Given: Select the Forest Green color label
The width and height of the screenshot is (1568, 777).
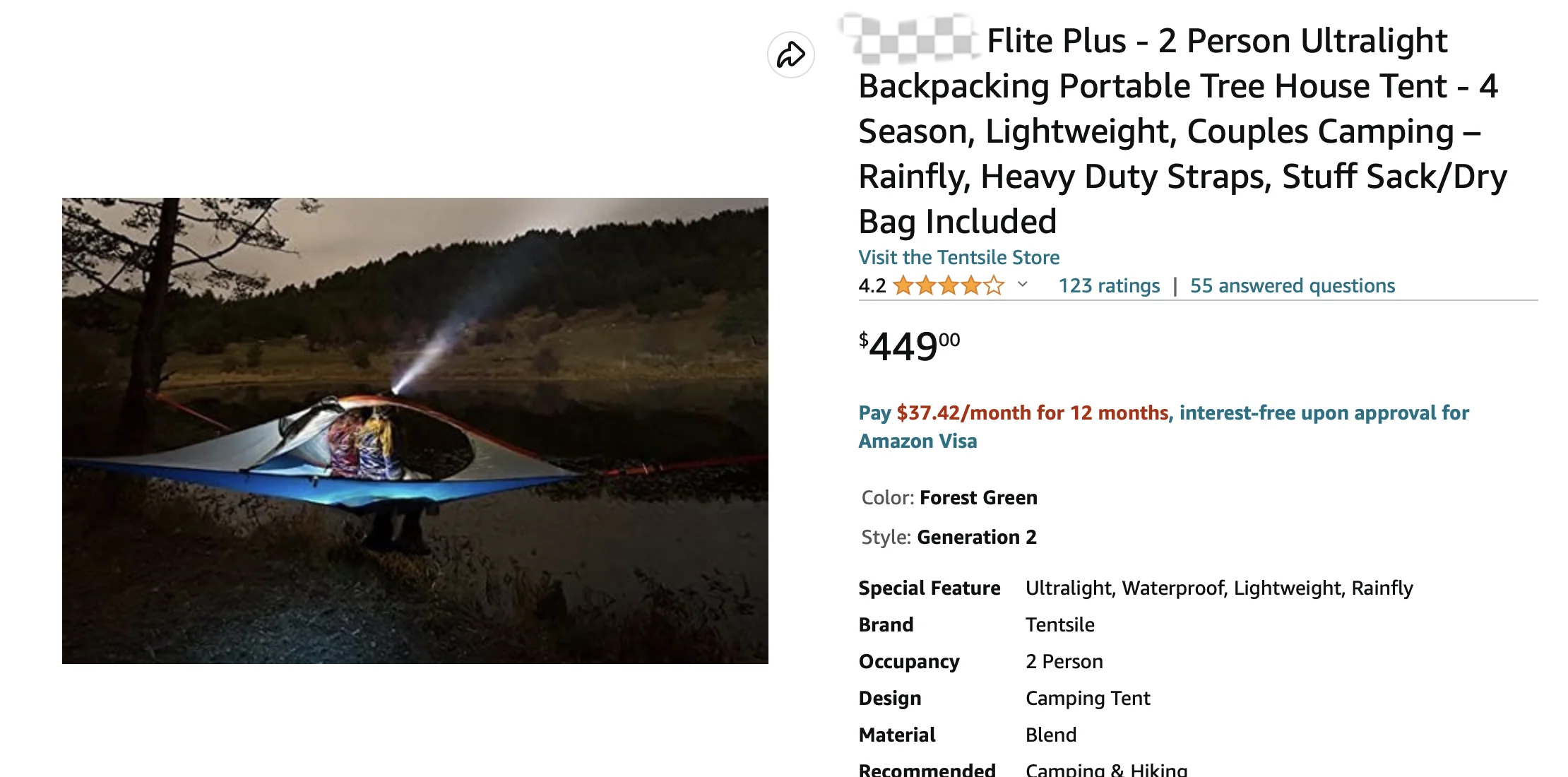Looking at the screenshot, I should pos(978,497).
